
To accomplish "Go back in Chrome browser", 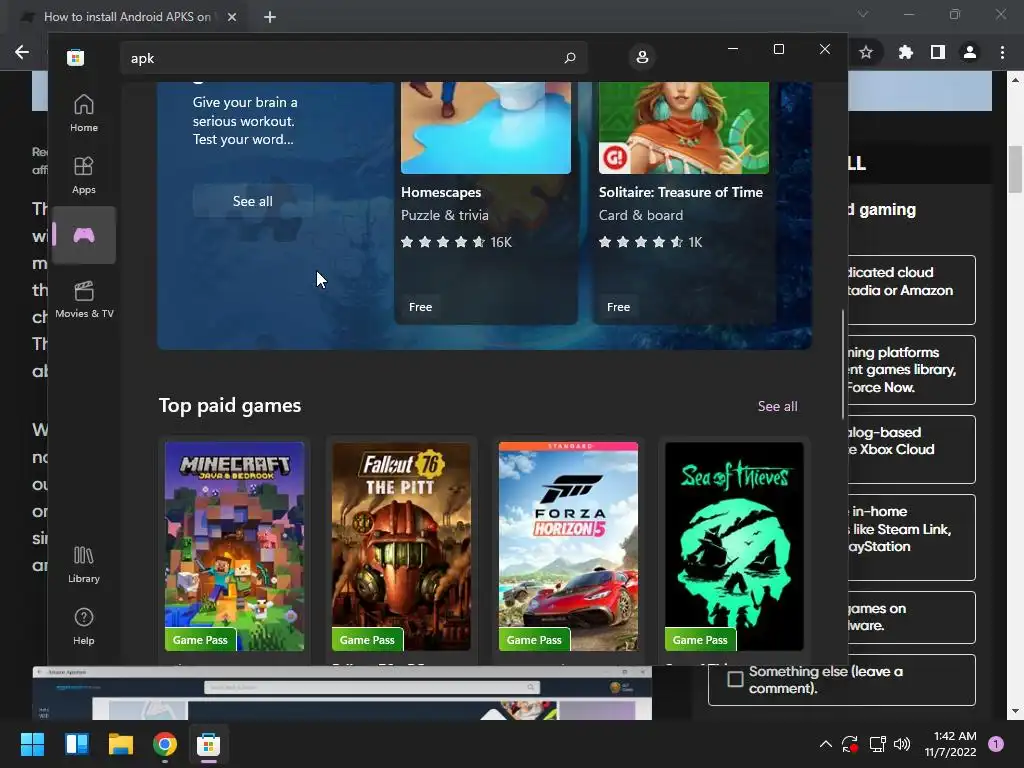I will (22, 52).
